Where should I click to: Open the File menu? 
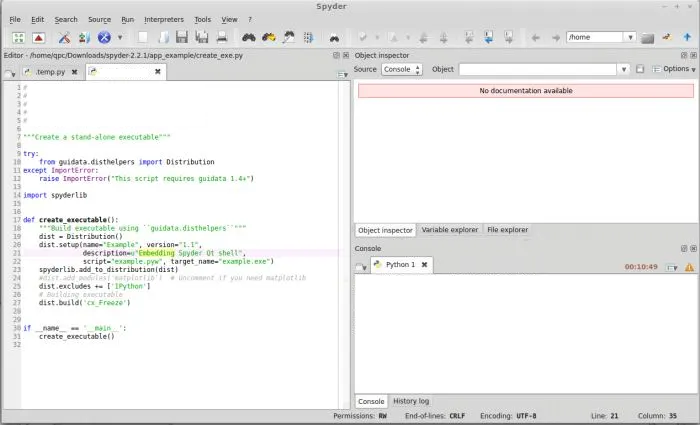click(x=15, y=20)
